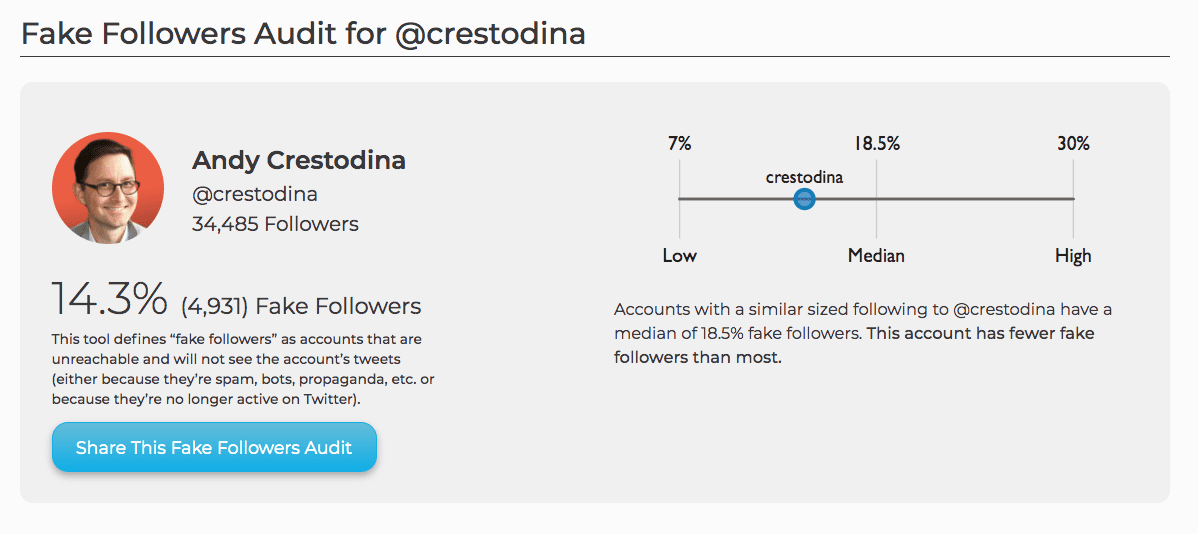Click Andy Crestodina's profile photo
The width and height of the screenshot is (1198, 534).
108,188
